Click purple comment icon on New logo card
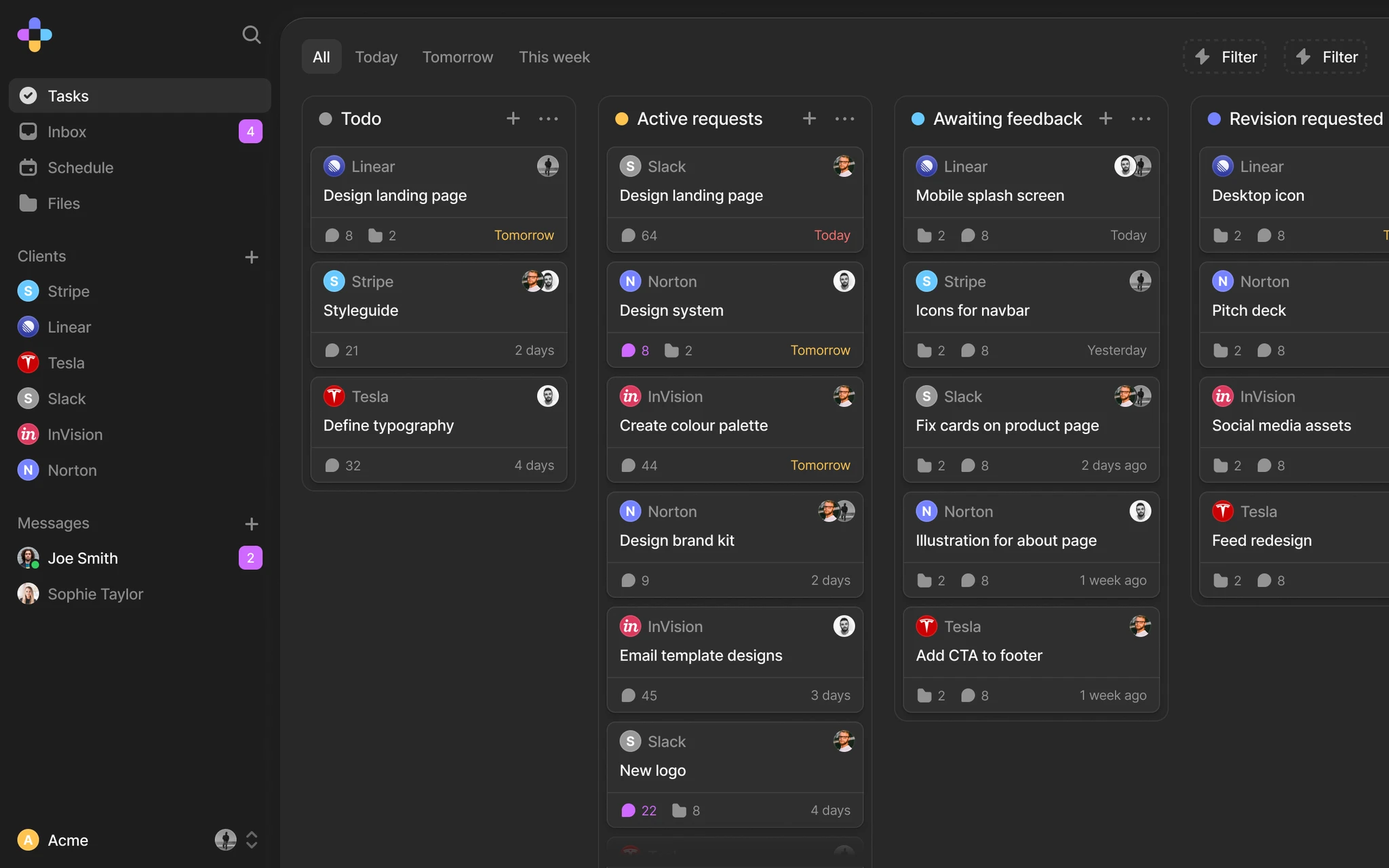Viewport: 1389px width, 868px height. click(629, 810)
